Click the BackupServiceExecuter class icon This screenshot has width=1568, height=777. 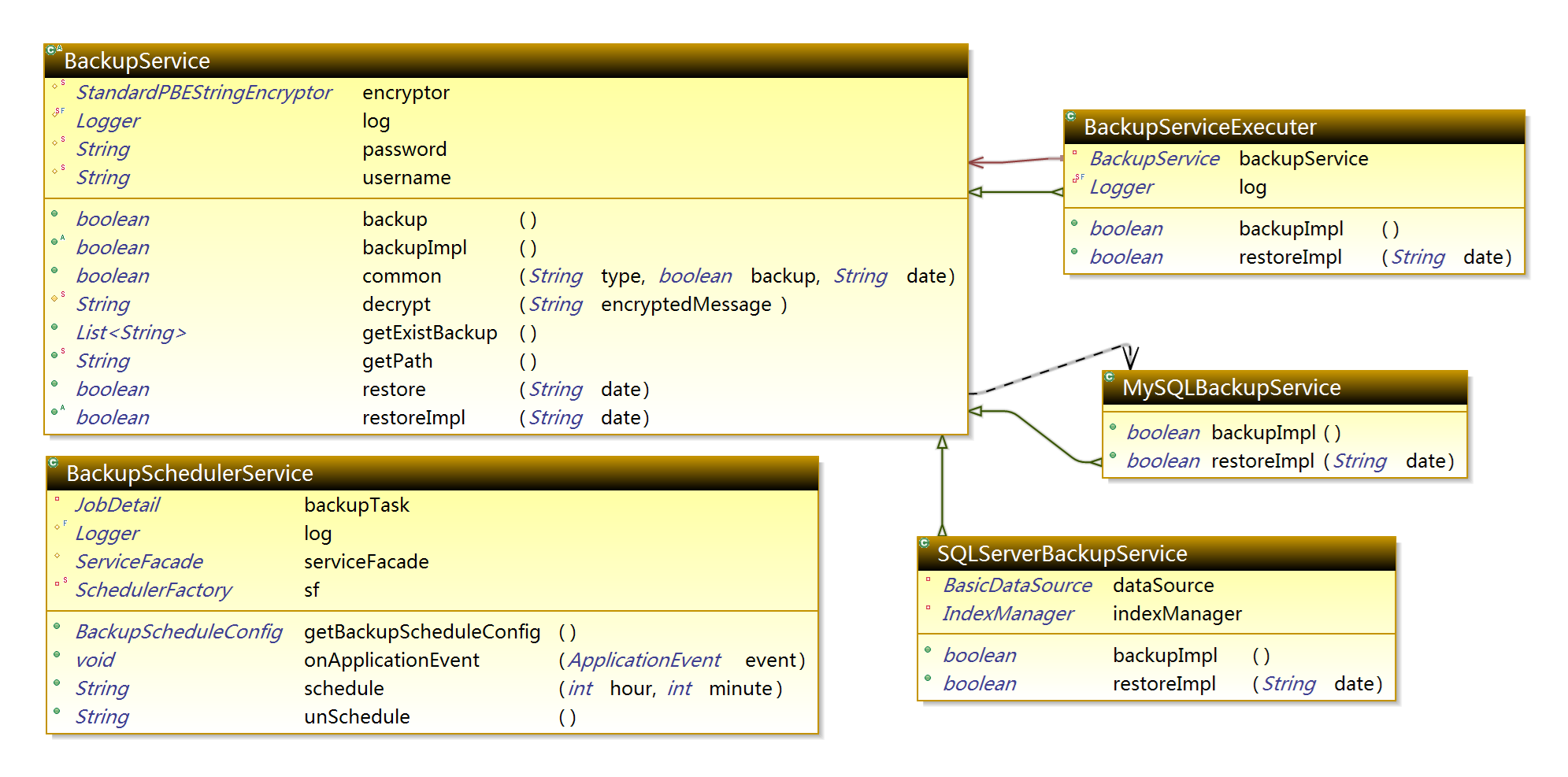coord(1071,117)
